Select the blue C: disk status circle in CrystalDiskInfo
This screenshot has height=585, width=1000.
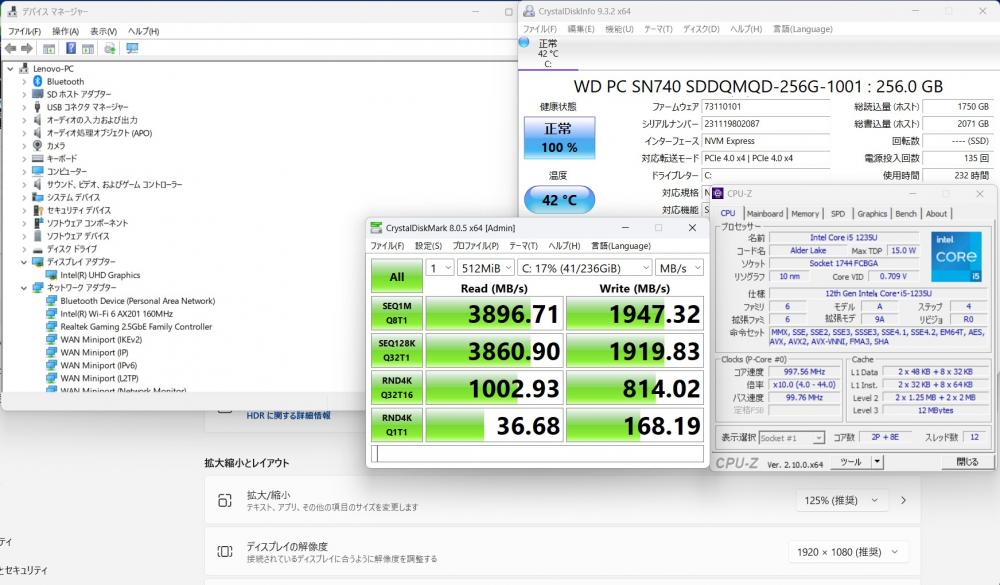point(524,42)
